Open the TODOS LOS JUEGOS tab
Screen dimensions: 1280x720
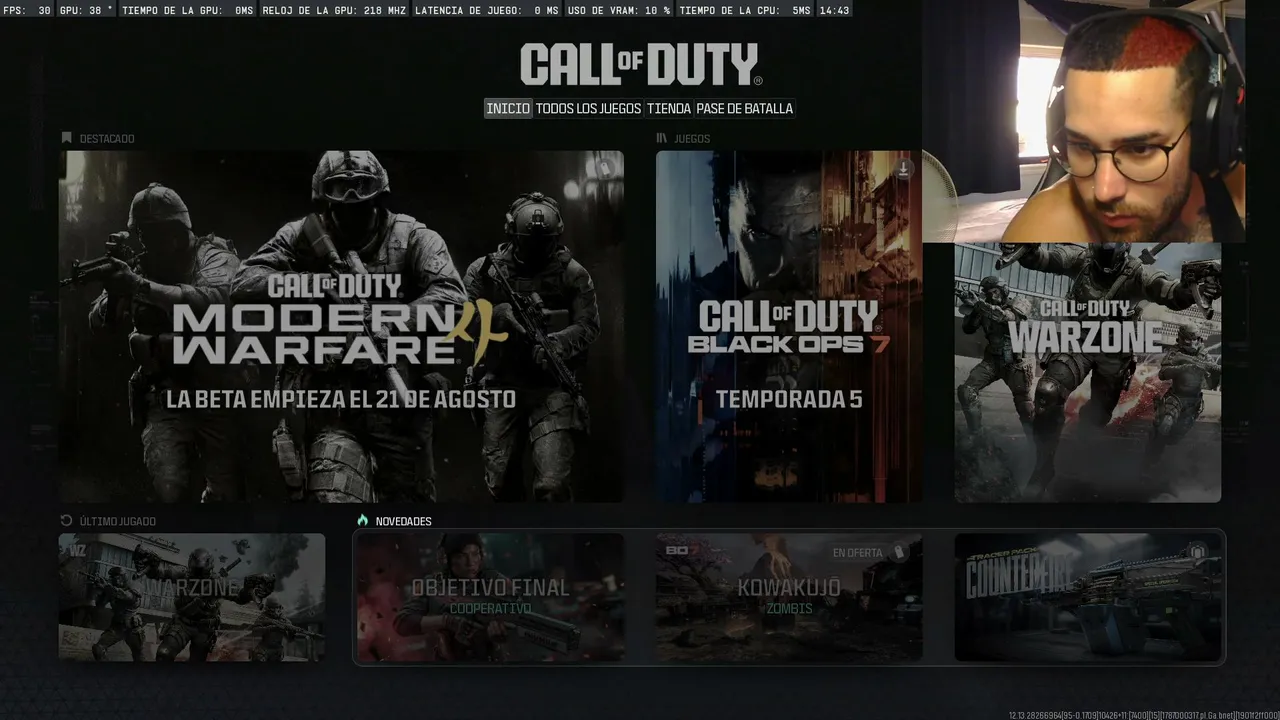588,108
